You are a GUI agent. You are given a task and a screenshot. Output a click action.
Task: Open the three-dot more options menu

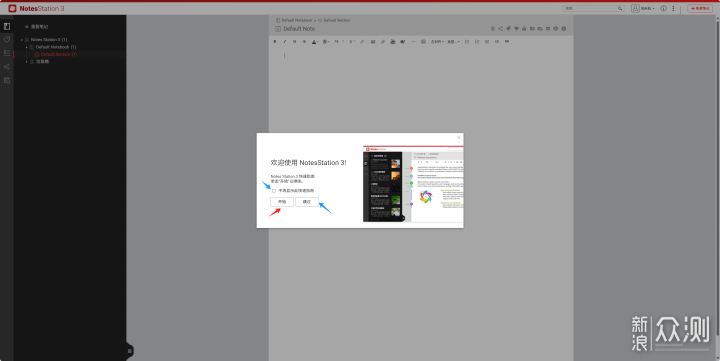point(674,8)
